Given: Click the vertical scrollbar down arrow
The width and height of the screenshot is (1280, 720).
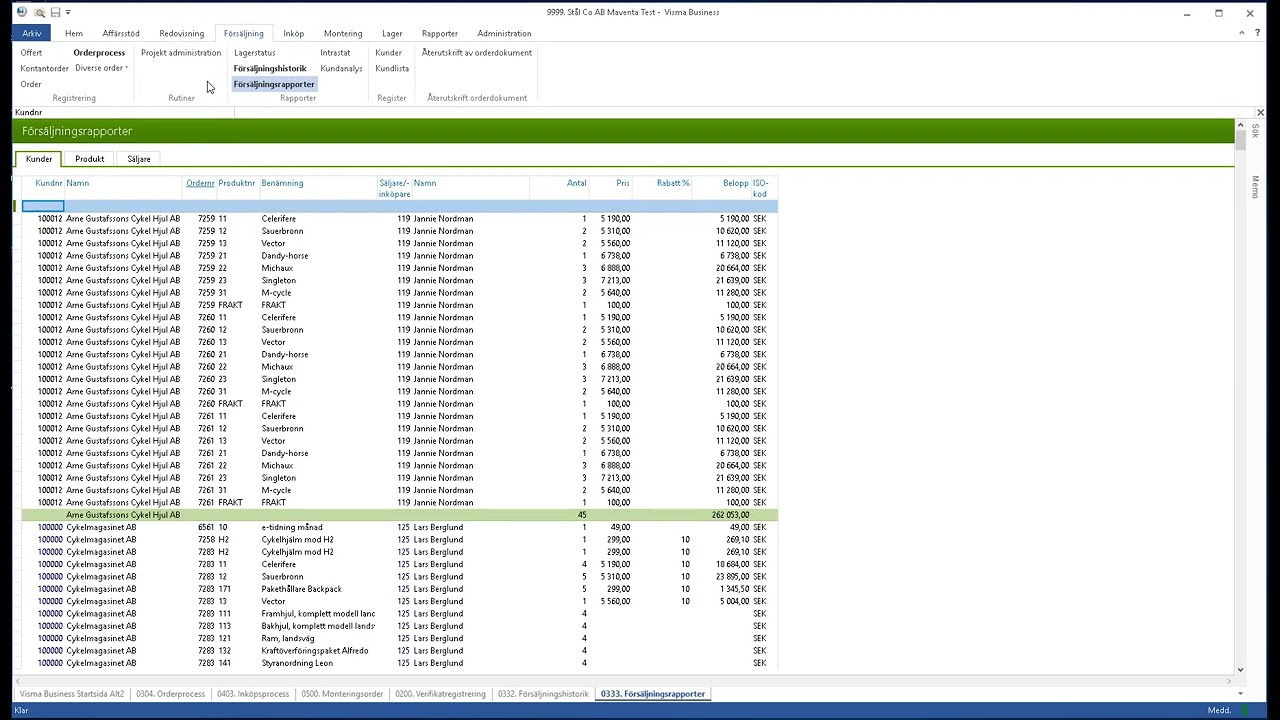Looking at the screenshot, I should click(x=1241, y=670).
